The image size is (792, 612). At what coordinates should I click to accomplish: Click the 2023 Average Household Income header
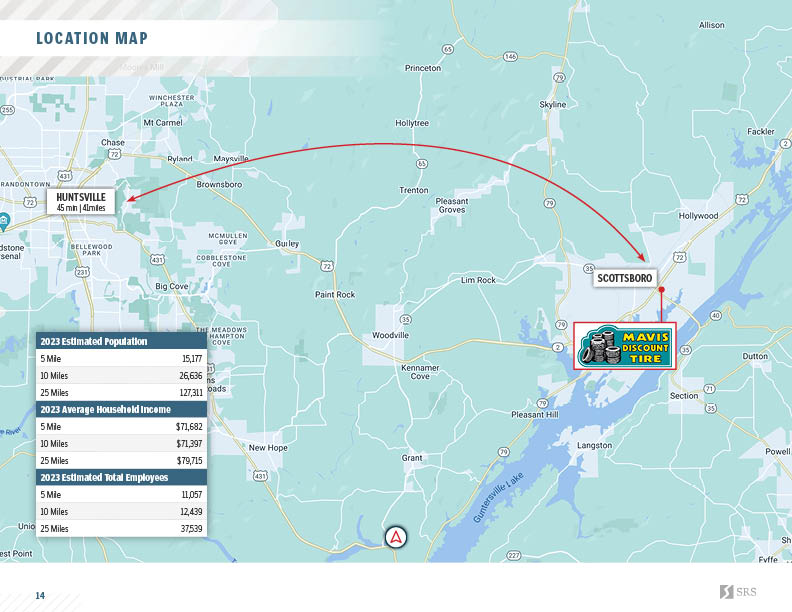(x=122, y=410)
